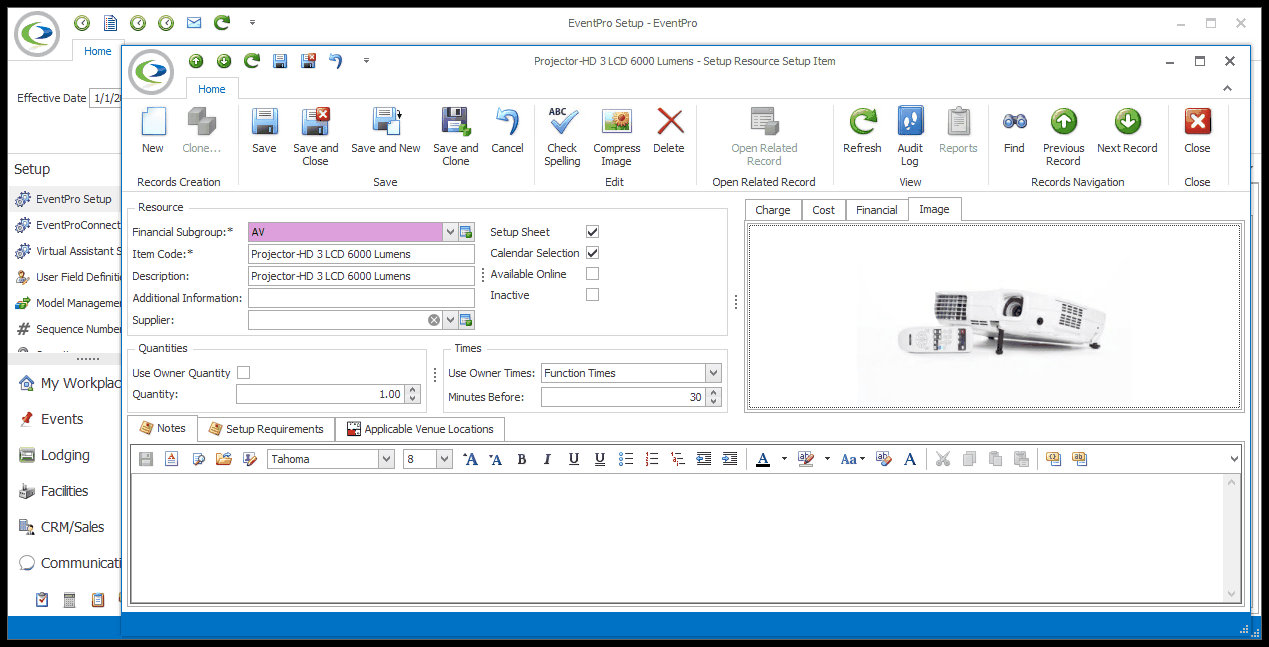Tick the Inactive checkbox
Screen dimensions: 1269x647
[592, 295]
